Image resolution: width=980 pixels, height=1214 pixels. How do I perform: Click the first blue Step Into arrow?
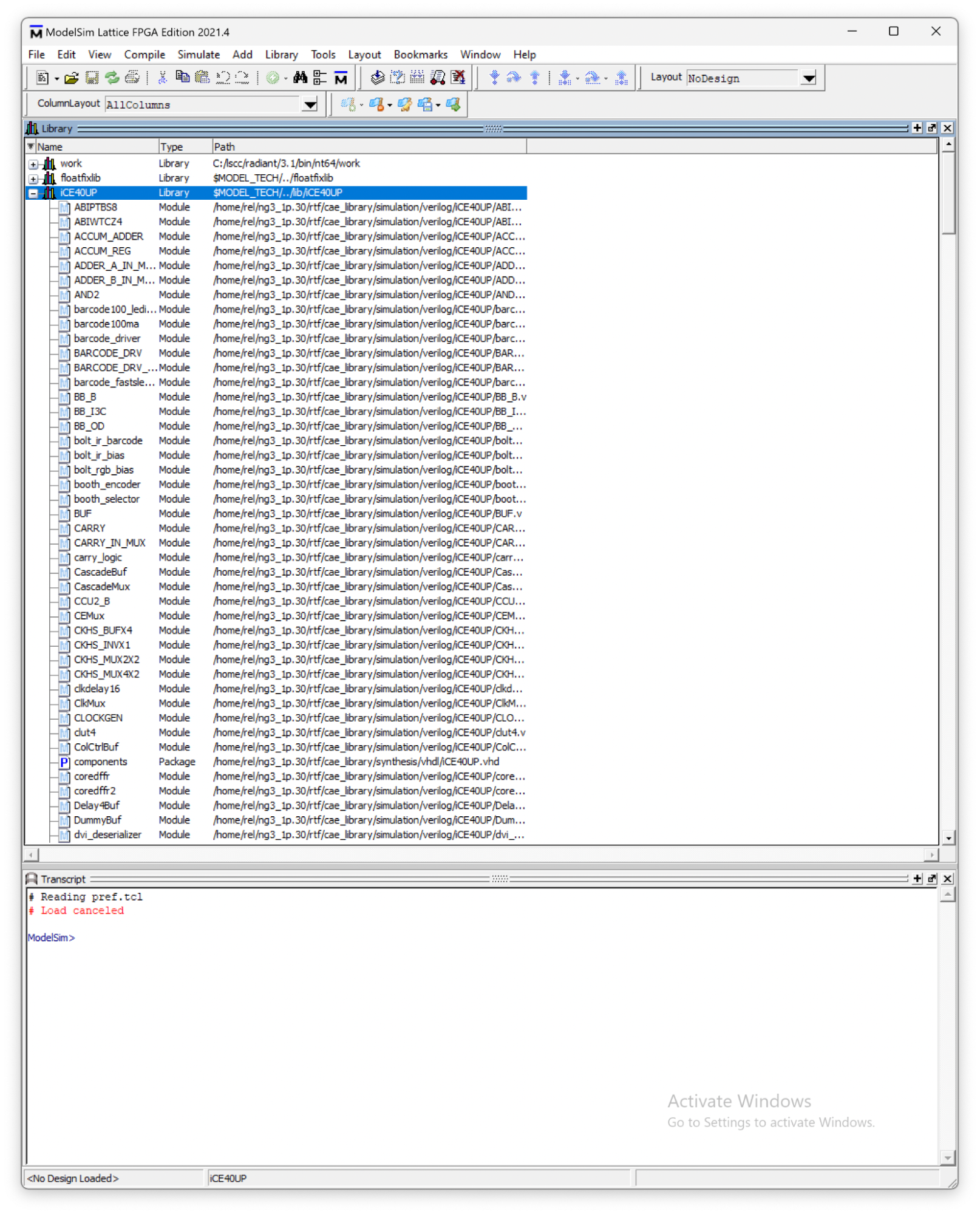494,77
